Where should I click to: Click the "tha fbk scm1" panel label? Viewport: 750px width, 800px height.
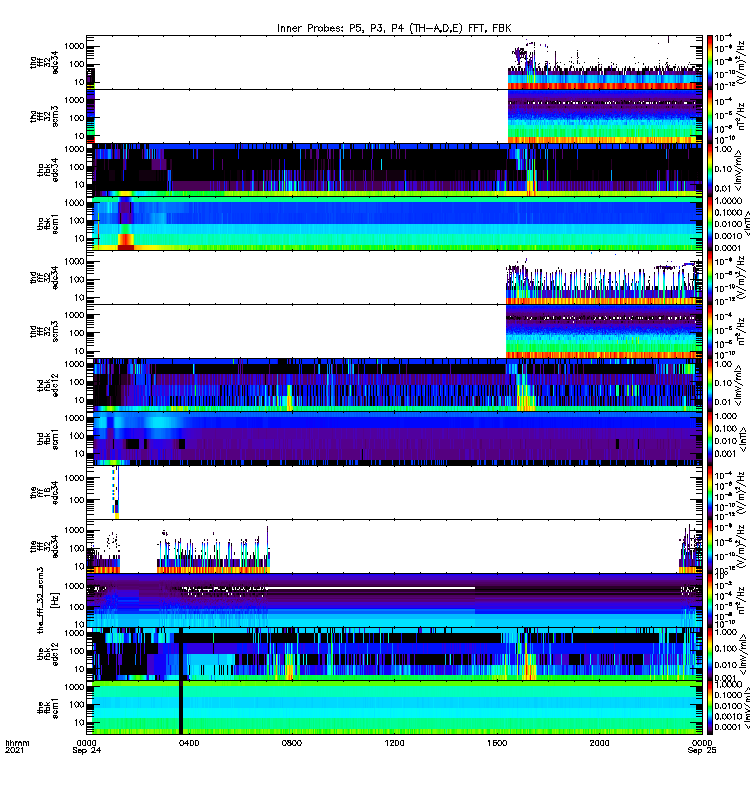tap(48, 224)
